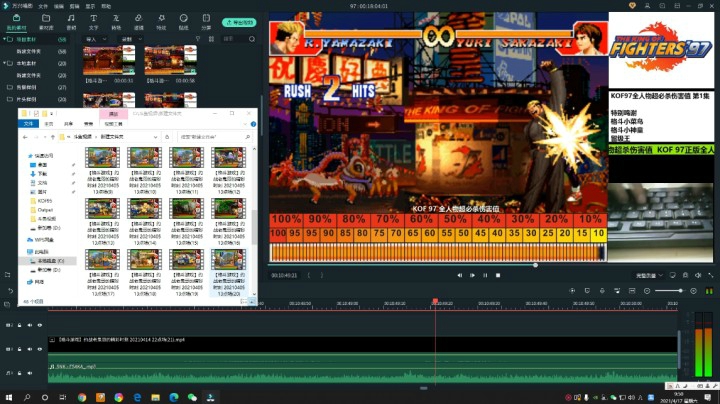
Task: Switch media grid view layout icon
Action: tap(211, 39)
